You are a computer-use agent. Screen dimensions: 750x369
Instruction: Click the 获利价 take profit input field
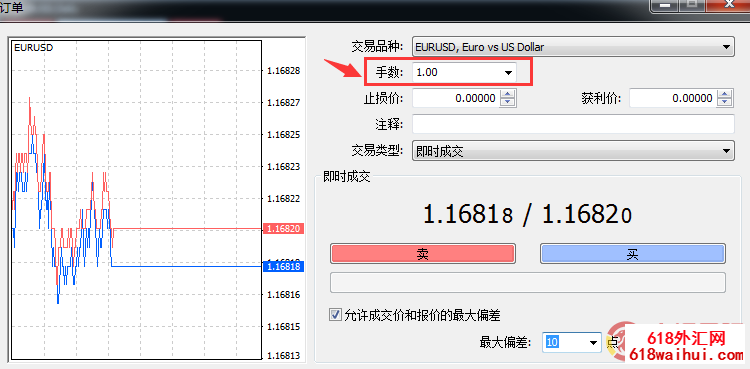point(673,99)
